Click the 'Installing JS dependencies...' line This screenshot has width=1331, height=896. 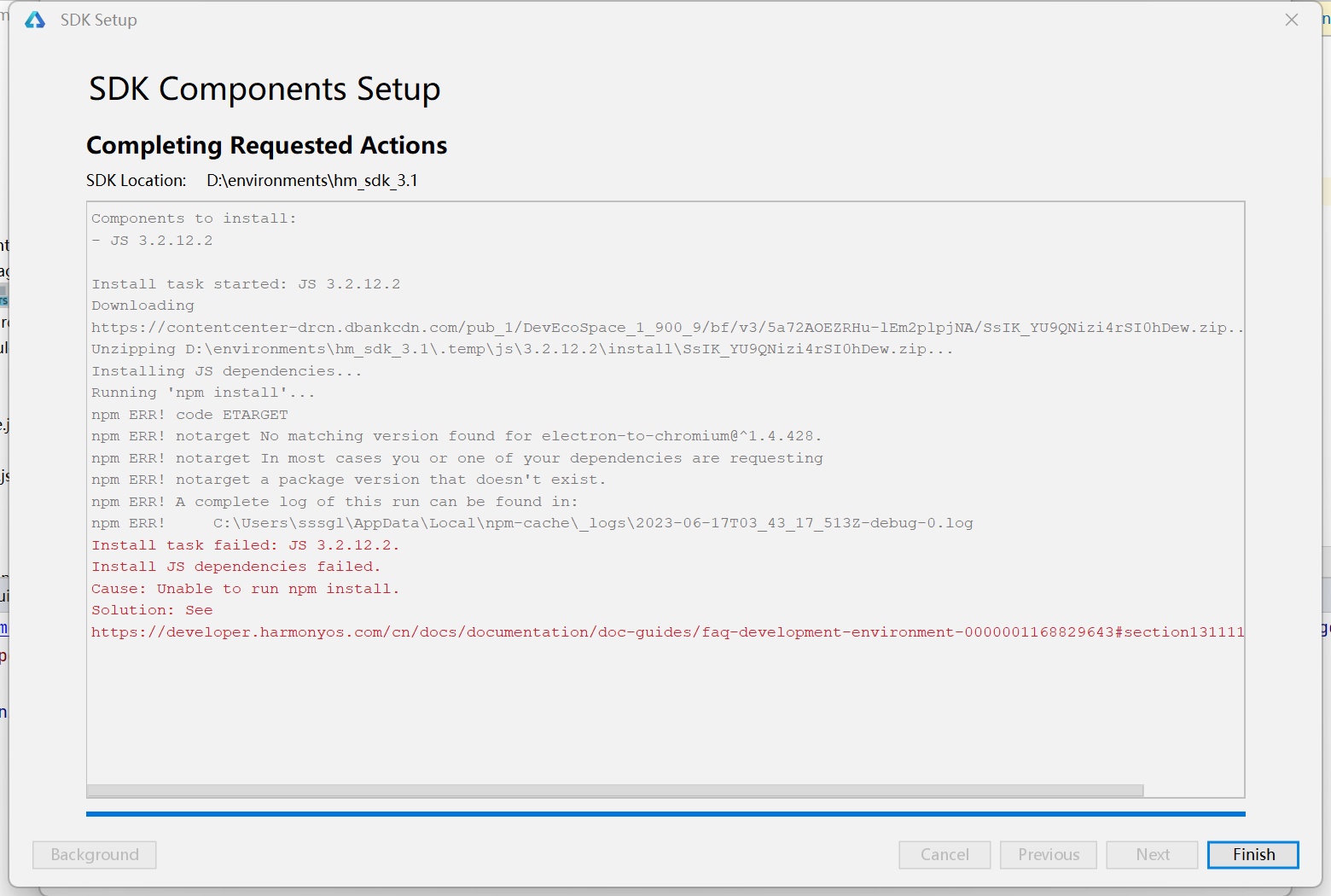[226, 371]
